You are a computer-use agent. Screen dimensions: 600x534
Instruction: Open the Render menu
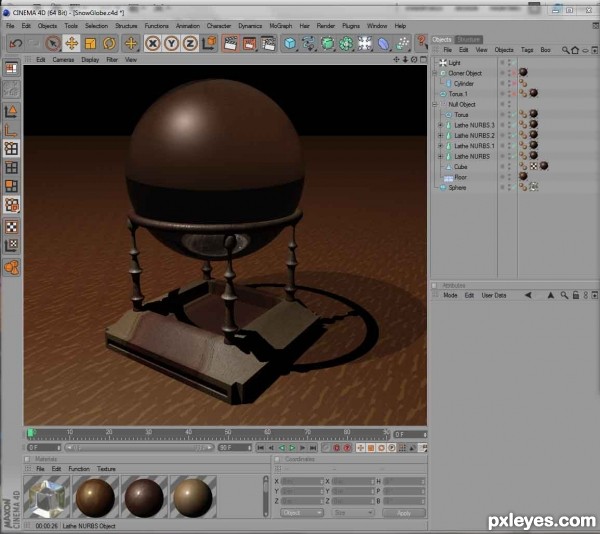click(x=326, y=26)
